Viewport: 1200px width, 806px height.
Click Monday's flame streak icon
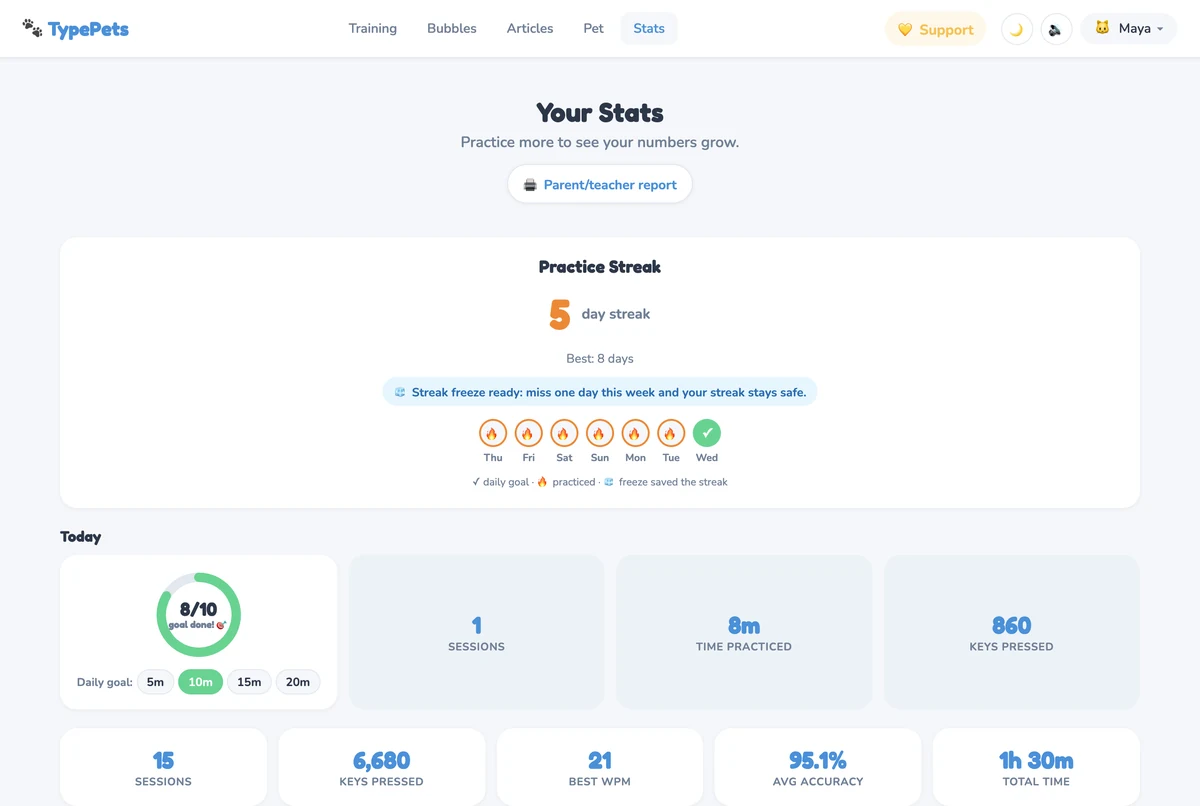click(x=636, y=433)
